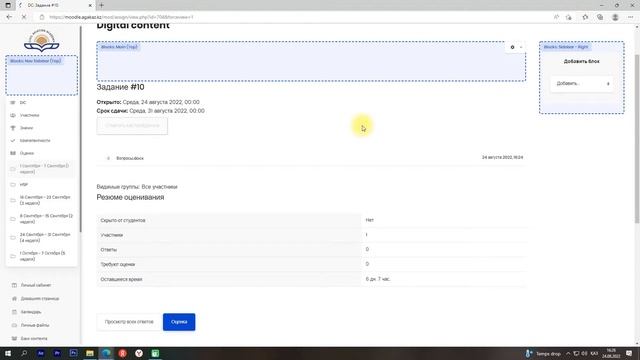Open the '1 Октября - 7 Октября' section

(x=42, y=256)
